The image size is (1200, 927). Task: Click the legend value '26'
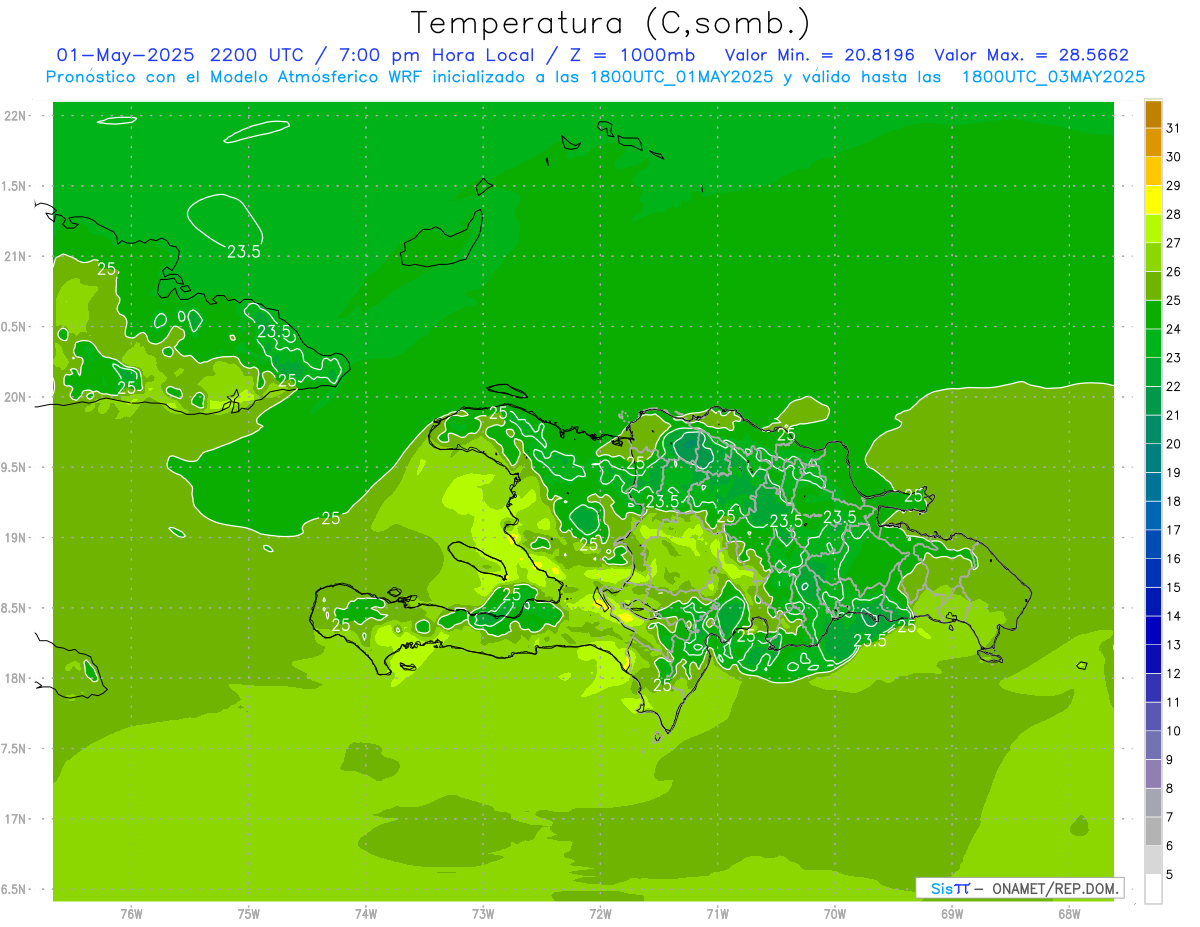(x=1173, y=271)
